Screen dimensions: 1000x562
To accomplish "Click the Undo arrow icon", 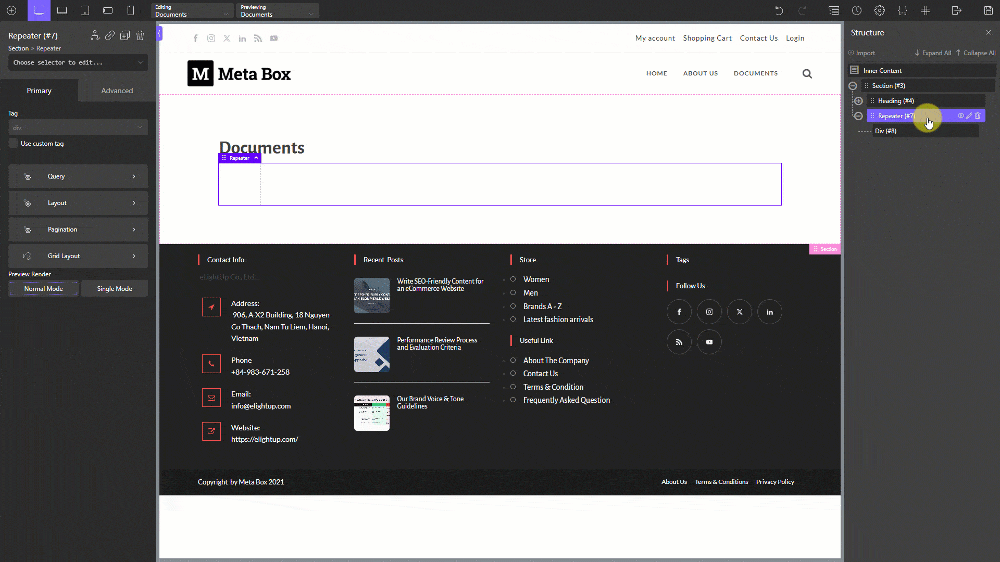I will coord(779,10).
